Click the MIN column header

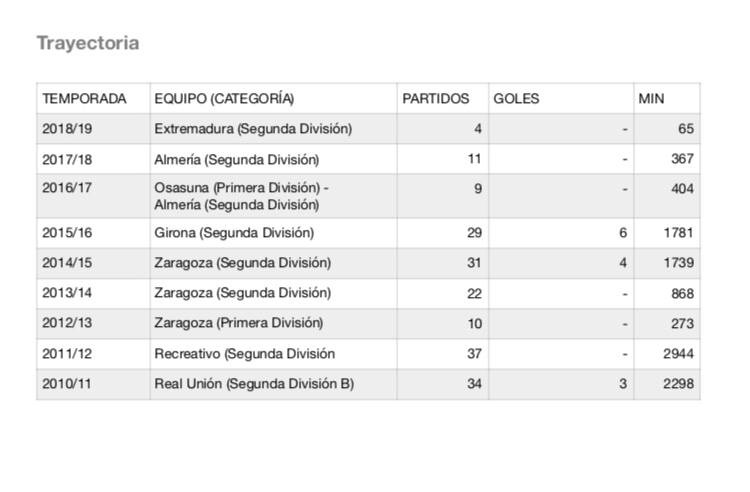[651, 99]
